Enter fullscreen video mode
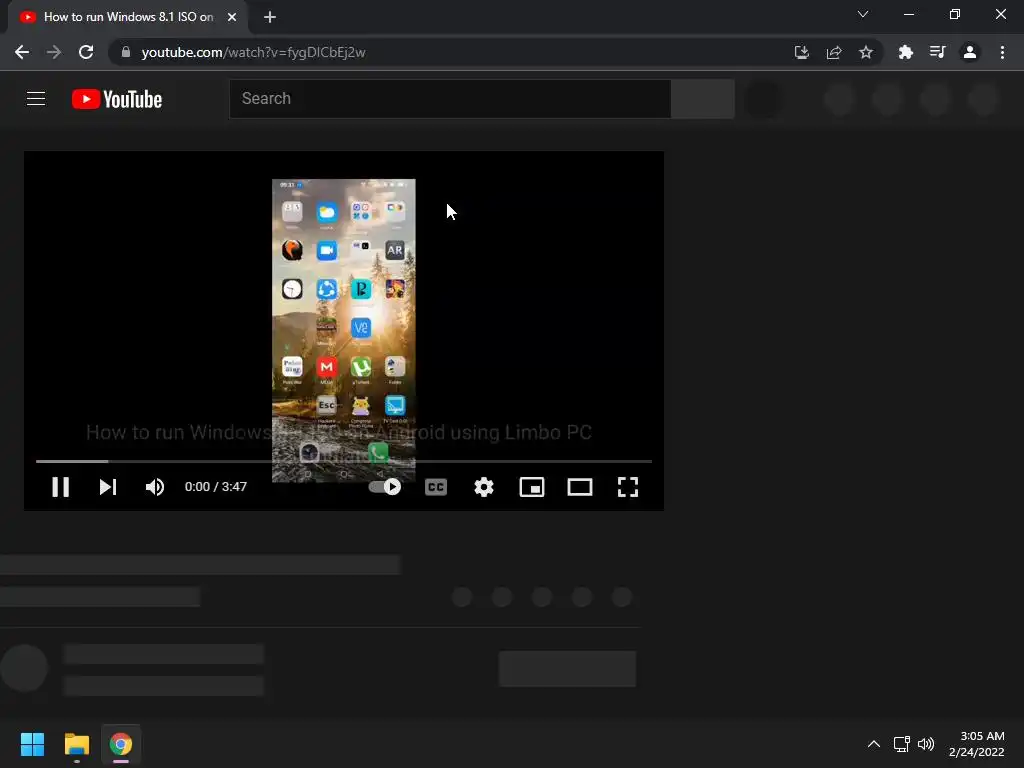Viewport: 1024px width, 768px height. click(x=628, y=487)
